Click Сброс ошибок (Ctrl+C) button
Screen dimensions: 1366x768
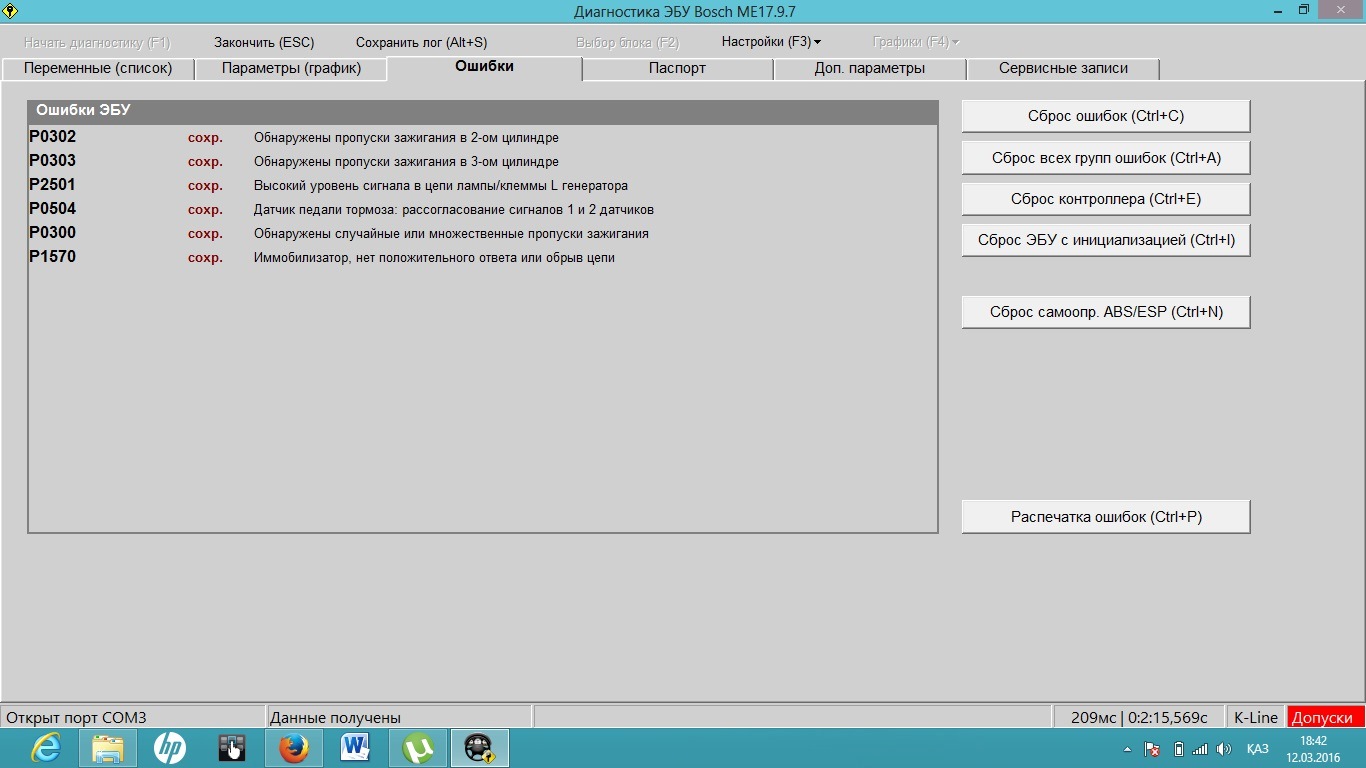pos(1106,116)
